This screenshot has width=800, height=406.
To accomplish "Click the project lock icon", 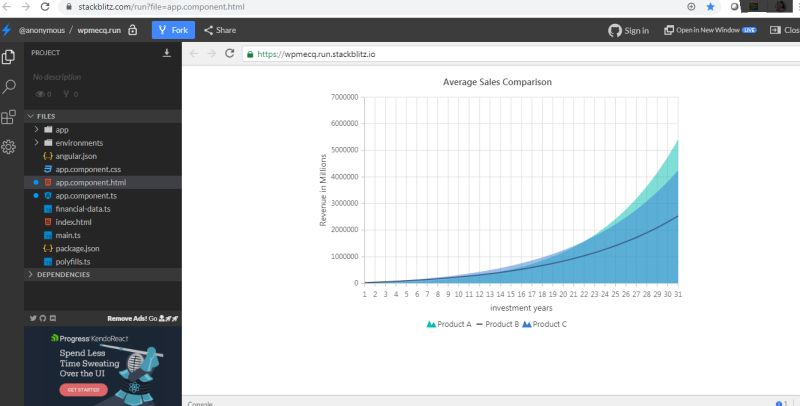I will 133,30.
